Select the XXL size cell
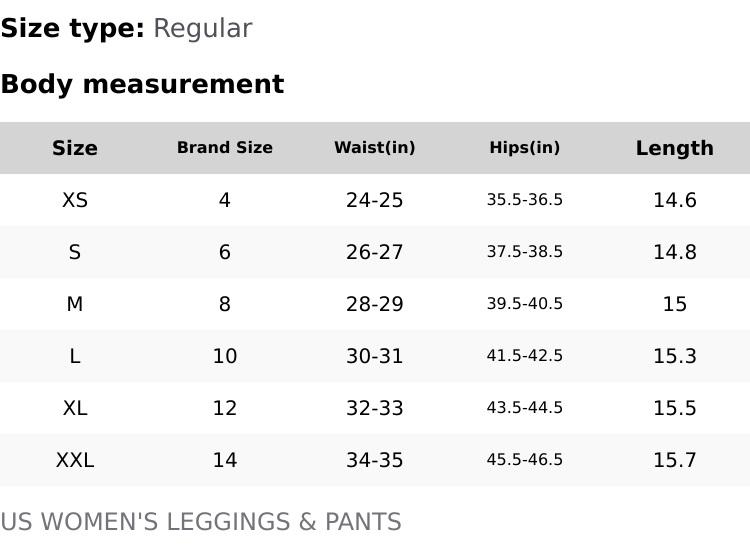The width and height of the screenshot is (750, 558). point(75,460)
